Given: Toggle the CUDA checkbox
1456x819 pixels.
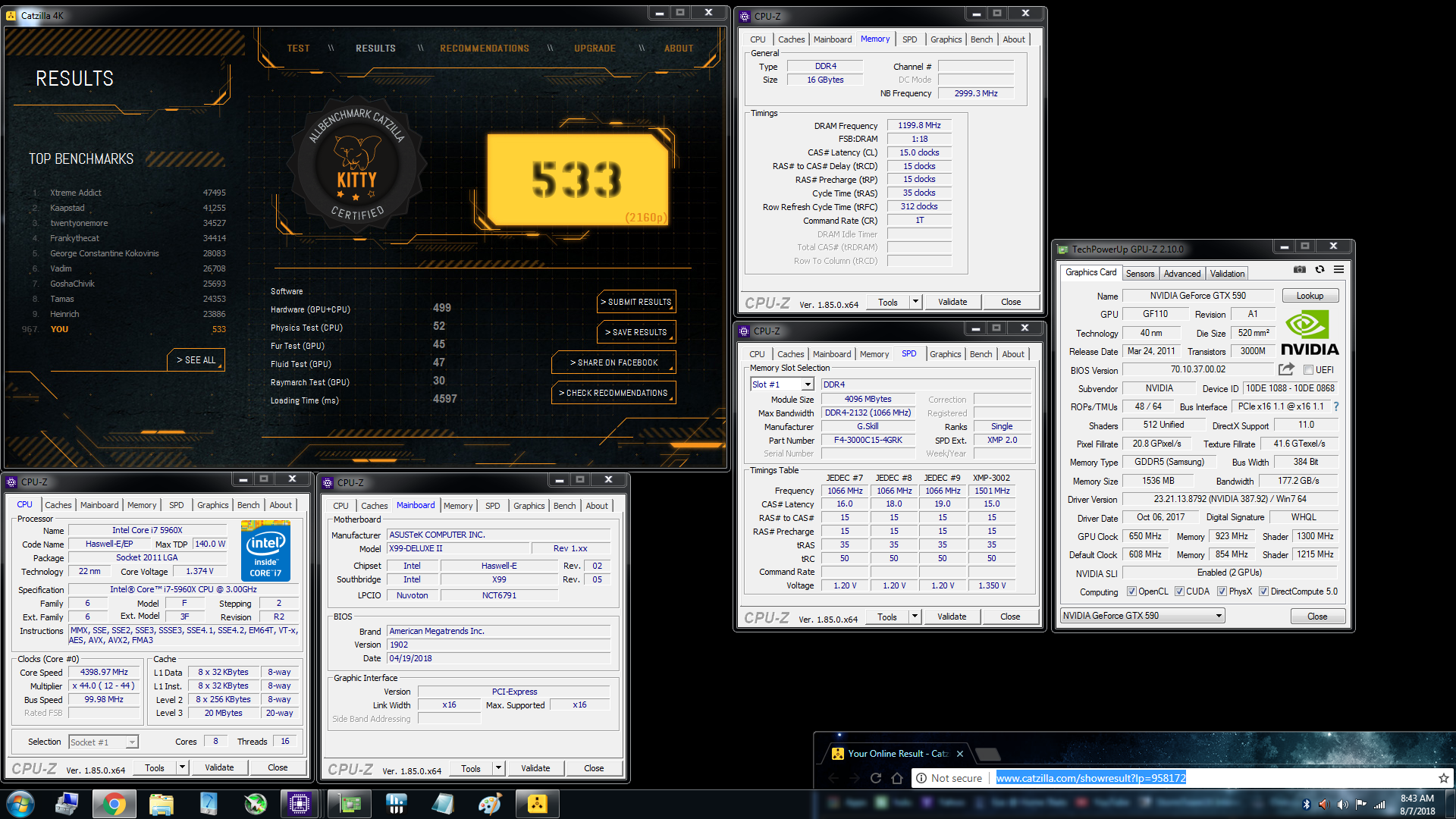Looking at the screenshot, I should (x=1179, y=591).
